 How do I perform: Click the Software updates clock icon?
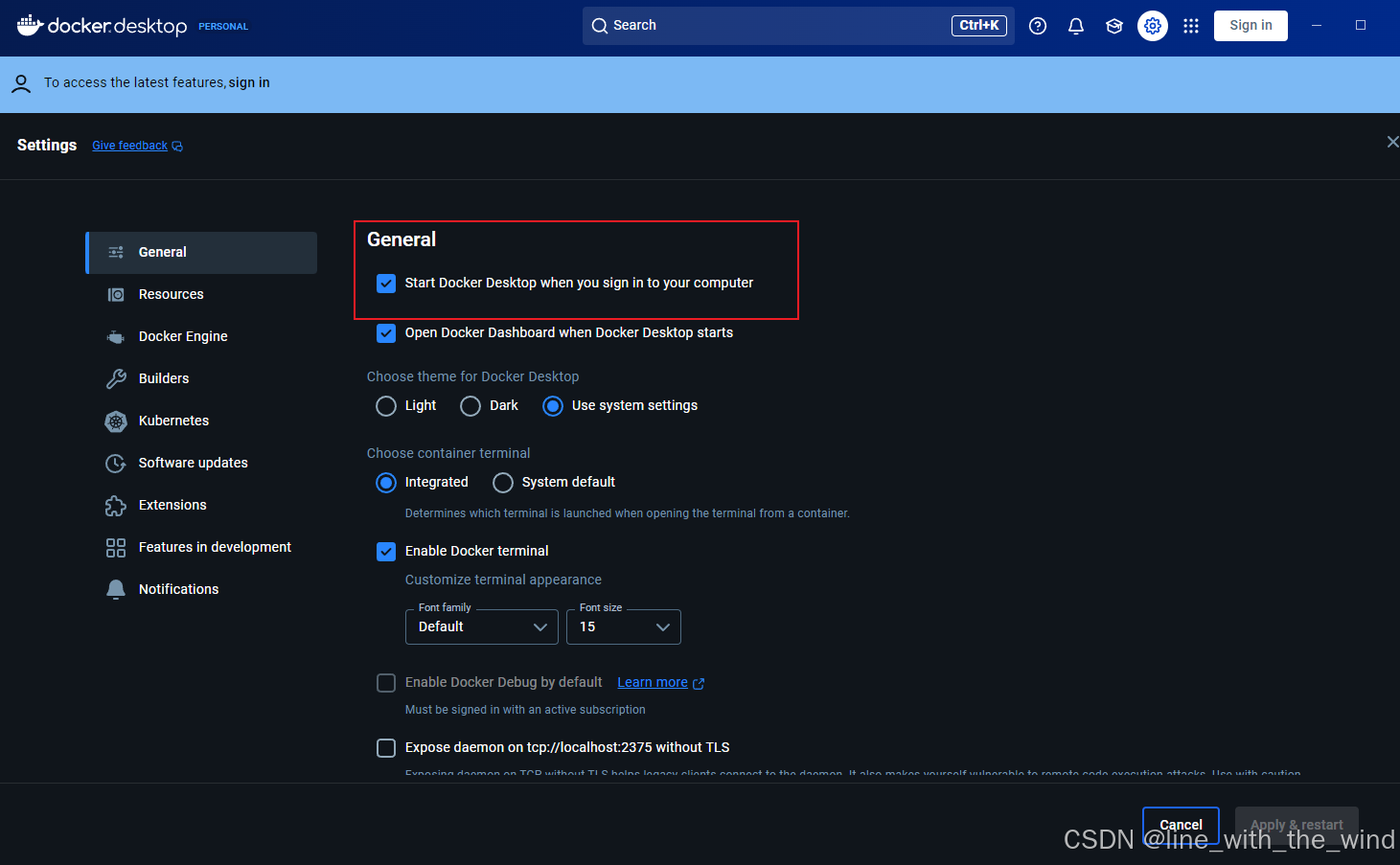[116, 463]
